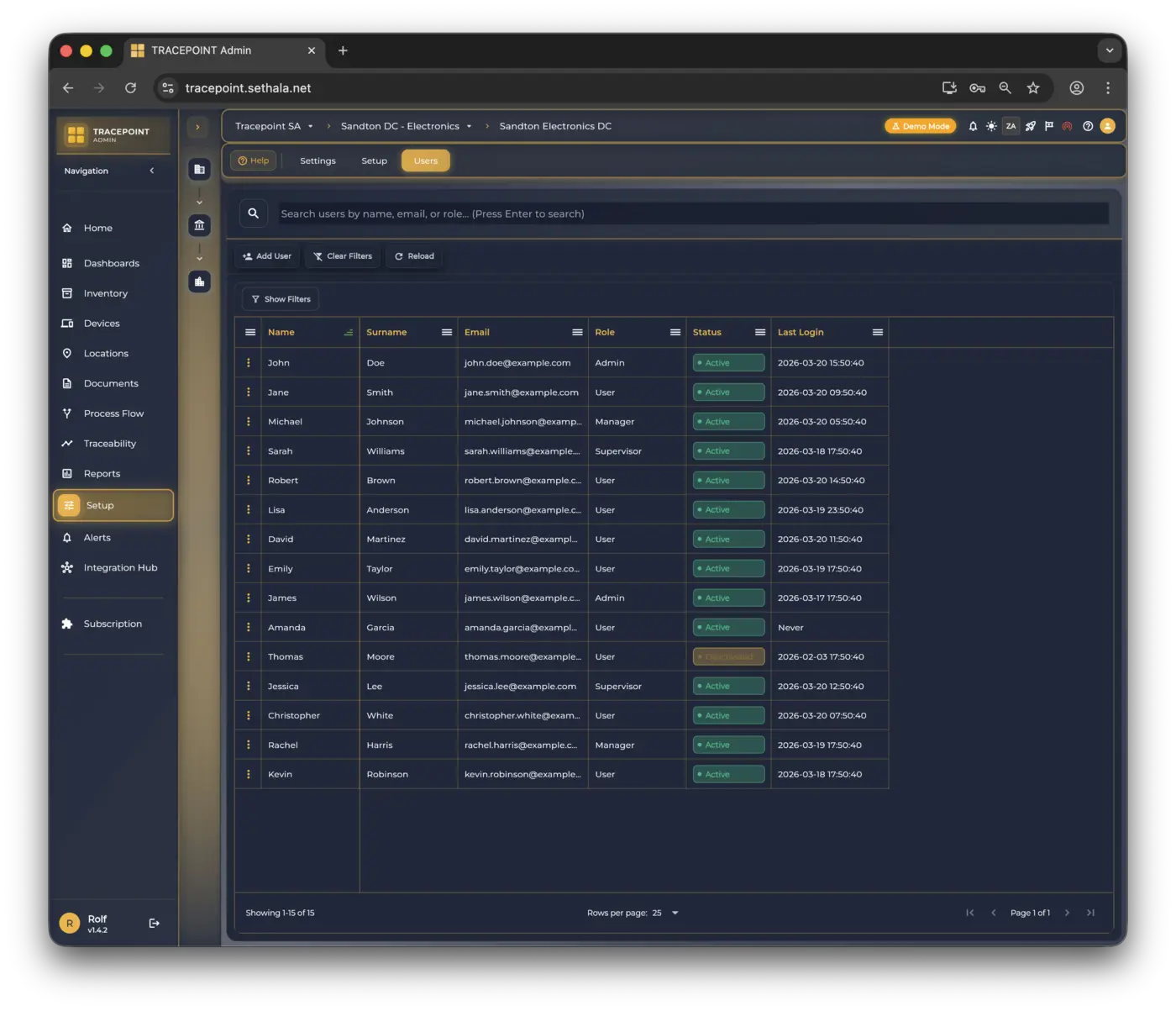Viewport: 1176px width, 1011px height.
Task: Expand the Tracepoint SA dropdown
Action: pos(310,127)
